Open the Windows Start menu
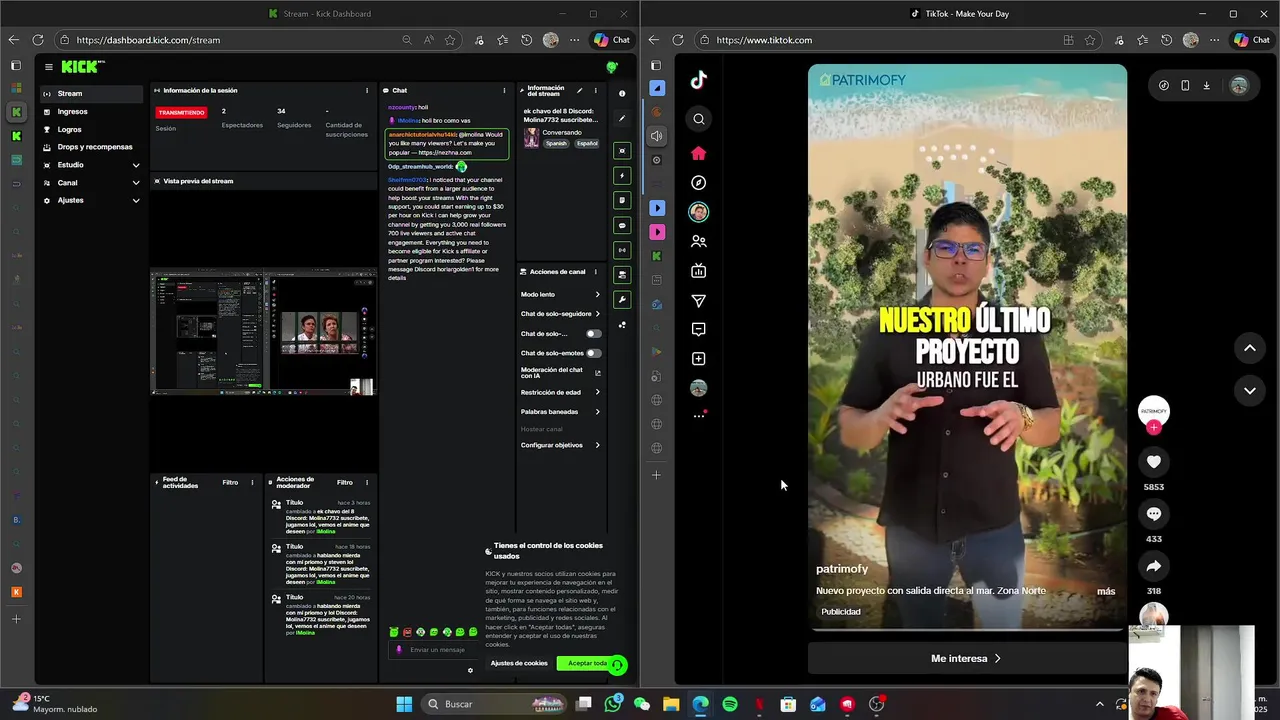 click(x=404, y=704)
